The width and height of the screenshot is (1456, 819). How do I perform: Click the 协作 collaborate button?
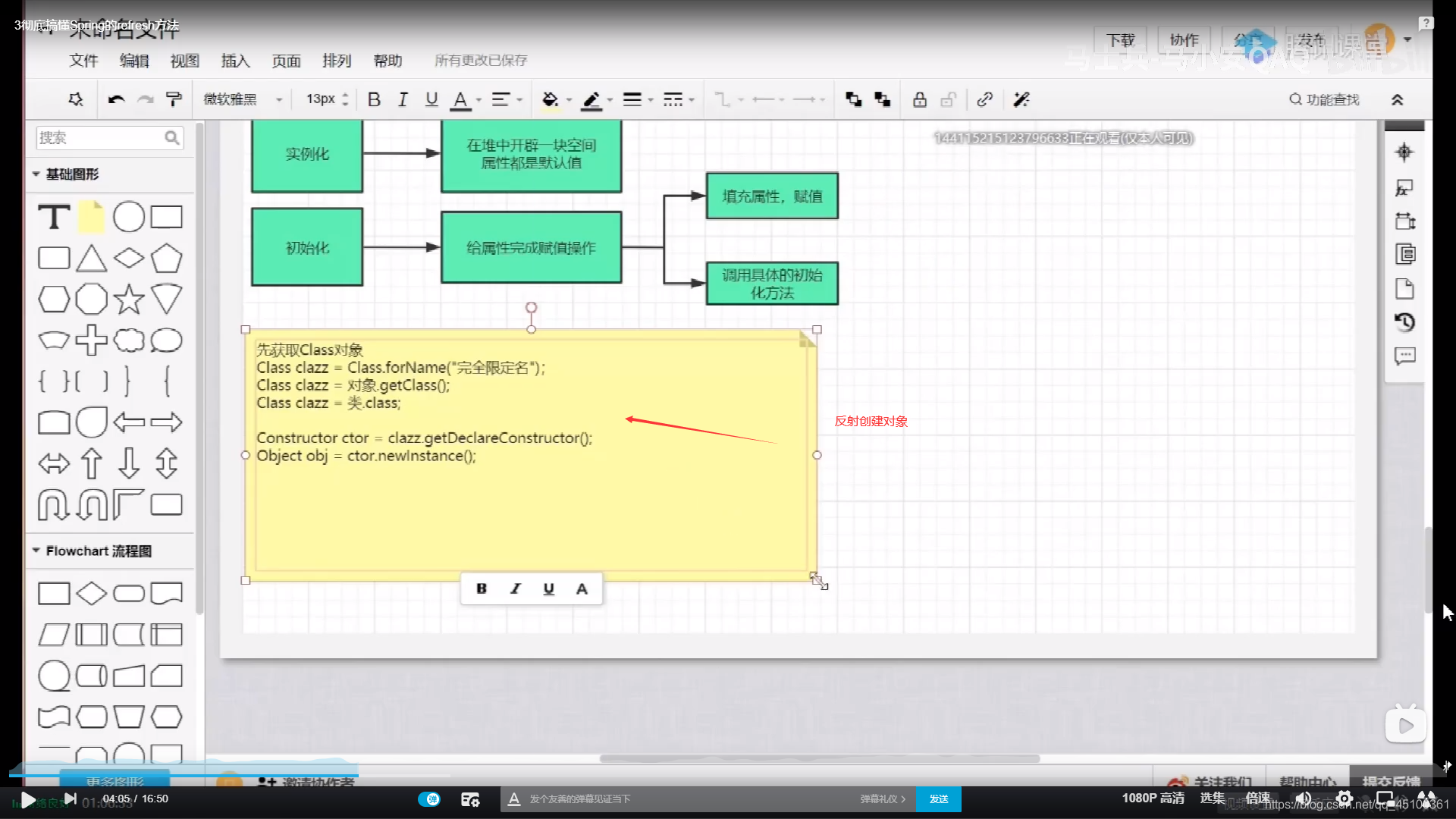(x=1184, y=40)
